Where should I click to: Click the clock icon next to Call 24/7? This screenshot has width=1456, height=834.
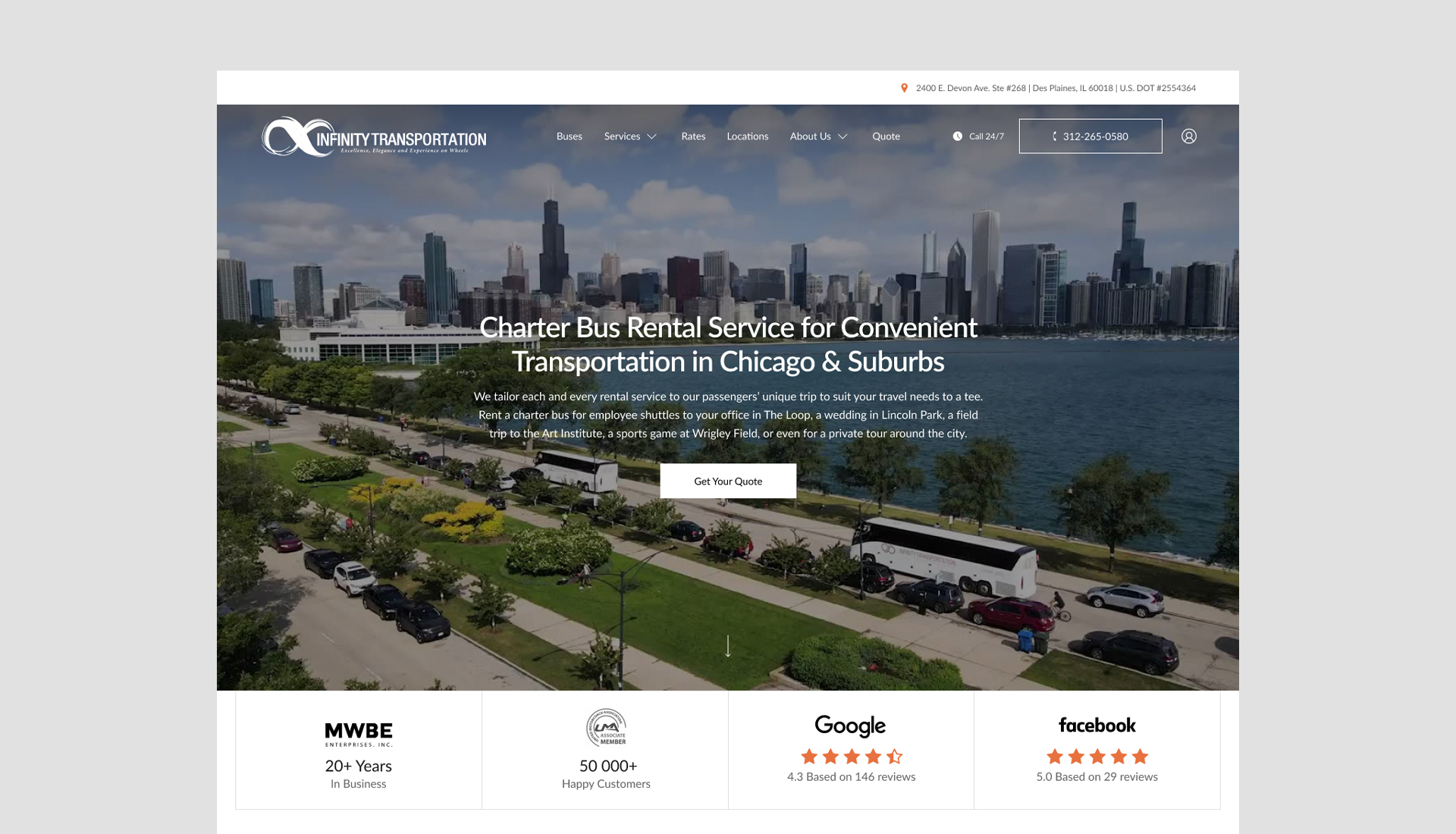click(957, 136)
